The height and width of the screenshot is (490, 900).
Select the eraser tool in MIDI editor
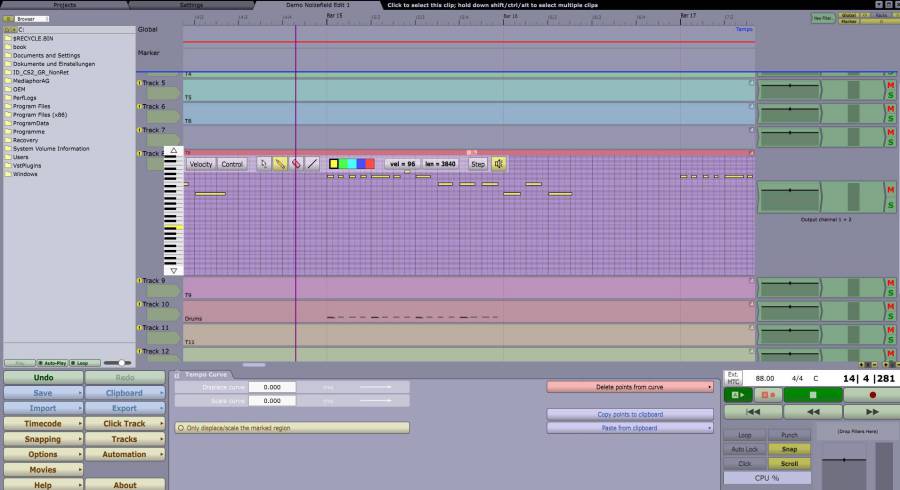296,164
